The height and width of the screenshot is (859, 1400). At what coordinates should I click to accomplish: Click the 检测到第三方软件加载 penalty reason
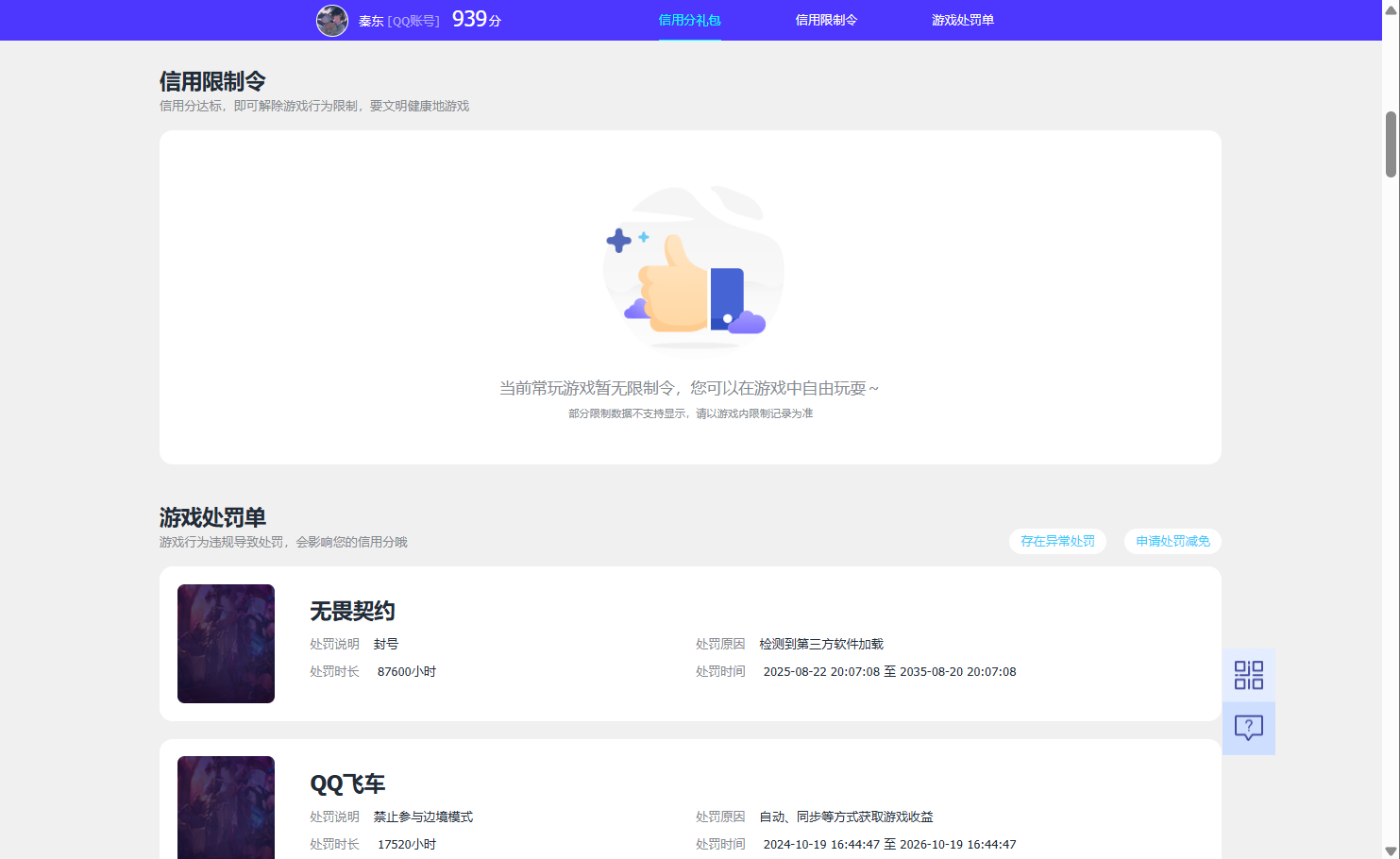tap(821, 644)
